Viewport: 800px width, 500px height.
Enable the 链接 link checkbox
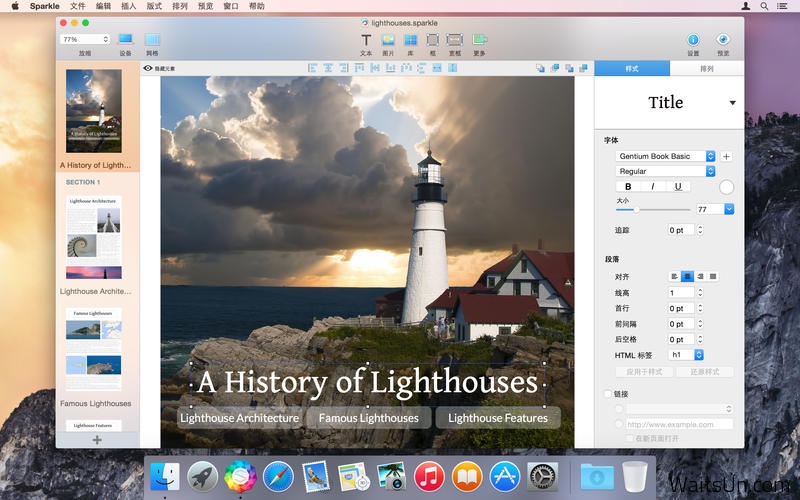point(607,394)
